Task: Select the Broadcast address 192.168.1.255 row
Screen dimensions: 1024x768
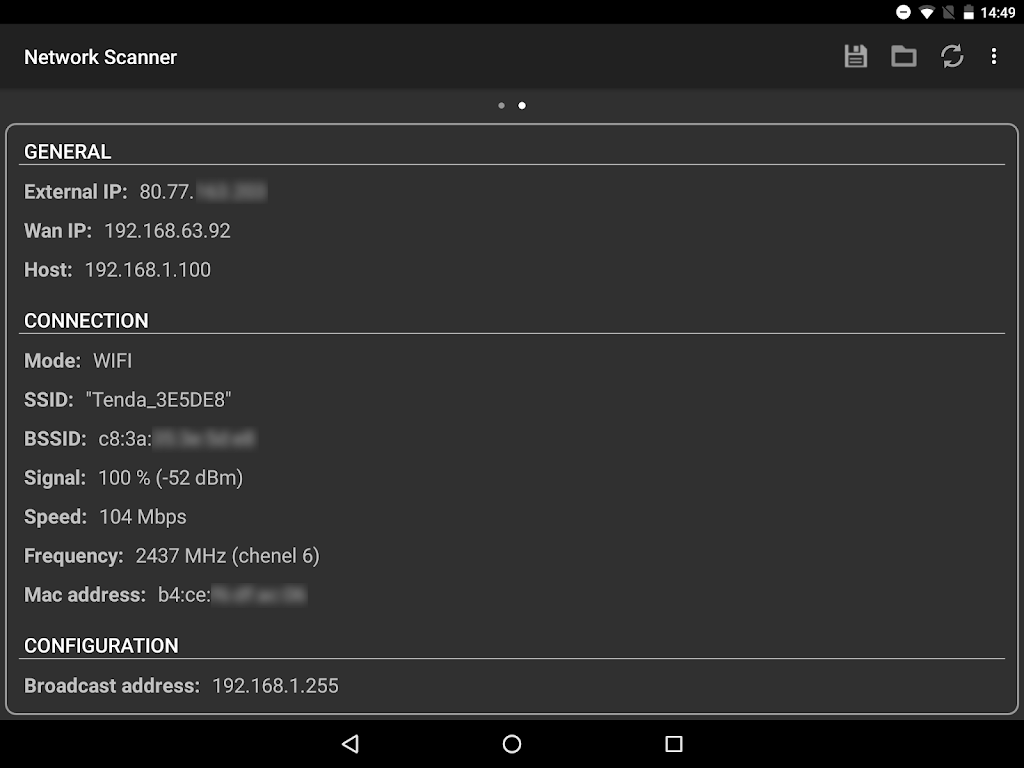Action: coord(181,686)
